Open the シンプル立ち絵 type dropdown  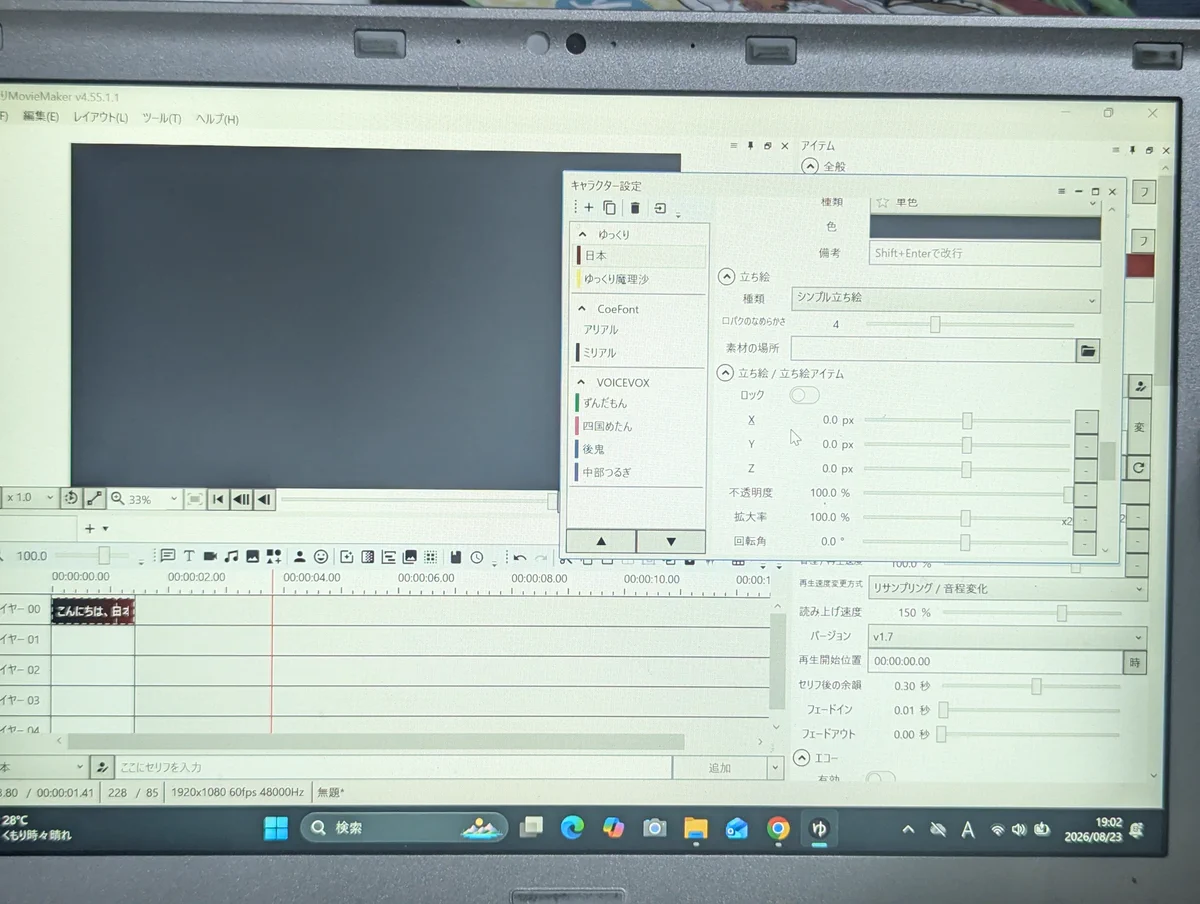(x=945, y=298)
